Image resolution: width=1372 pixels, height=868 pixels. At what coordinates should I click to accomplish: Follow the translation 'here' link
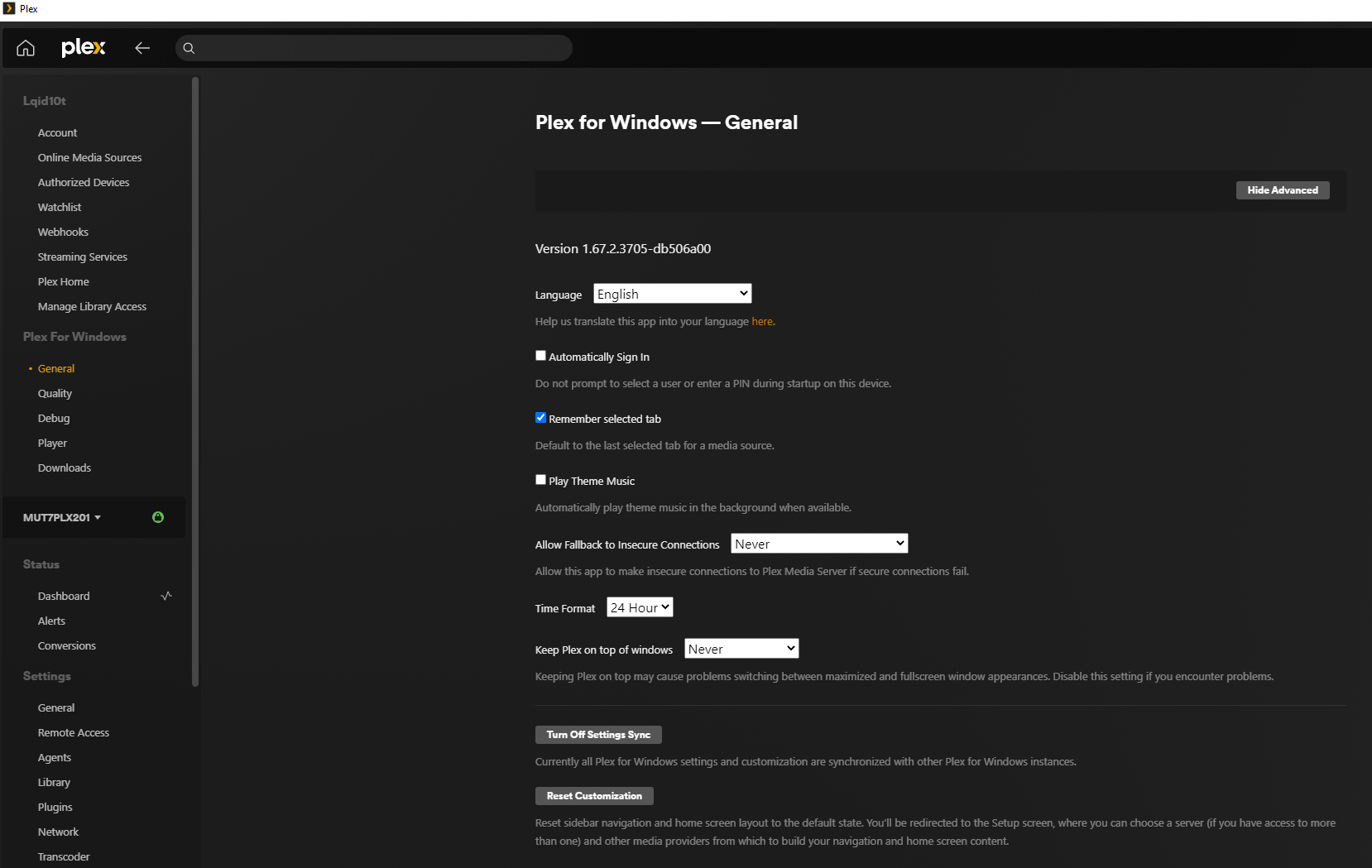762,321
